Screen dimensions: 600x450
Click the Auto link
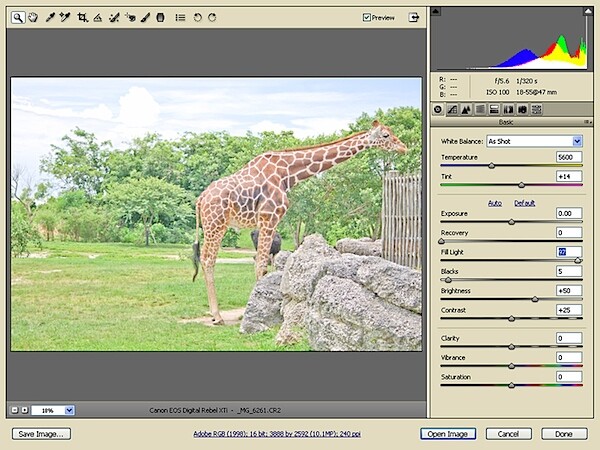tap(495, 203)
